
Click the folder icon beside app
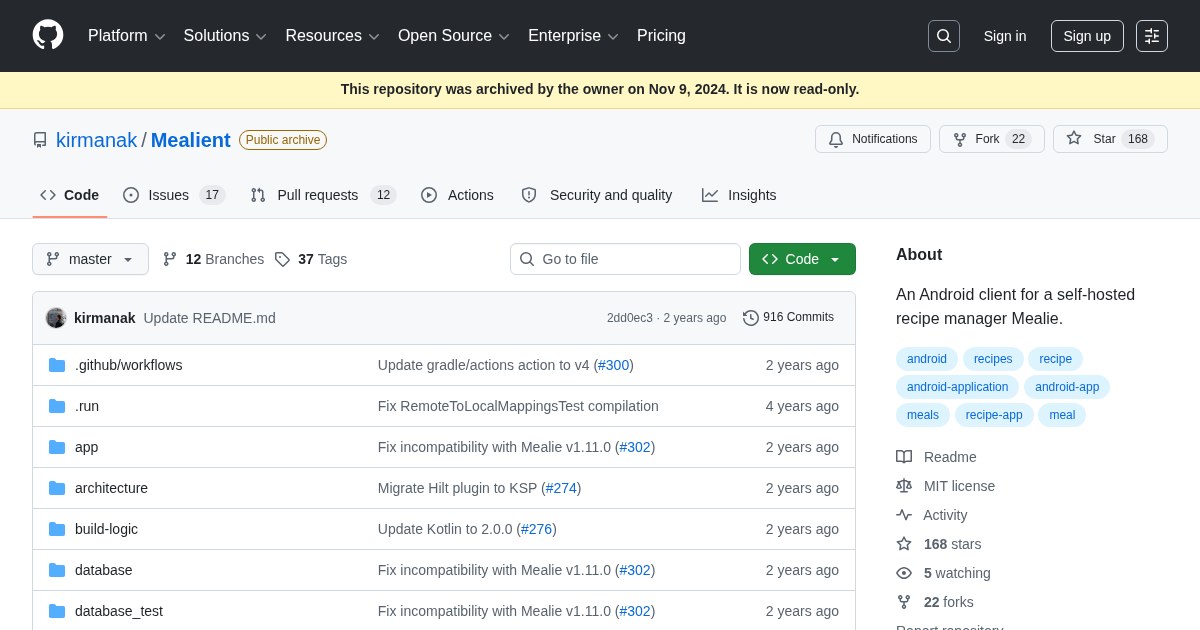[x=57, y=447]
